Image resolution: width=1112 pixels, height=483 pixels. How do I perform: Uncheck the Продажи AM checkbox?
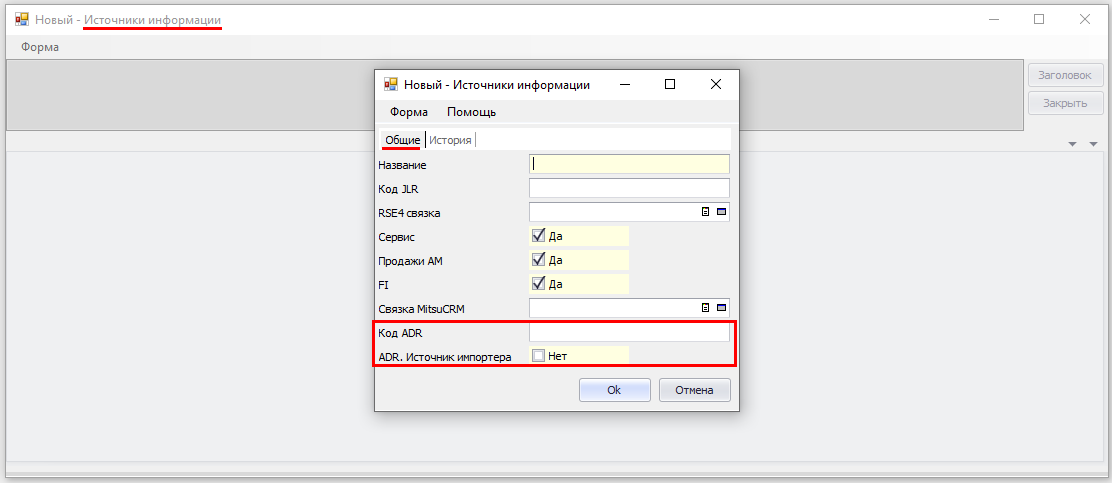coord(538,260)
